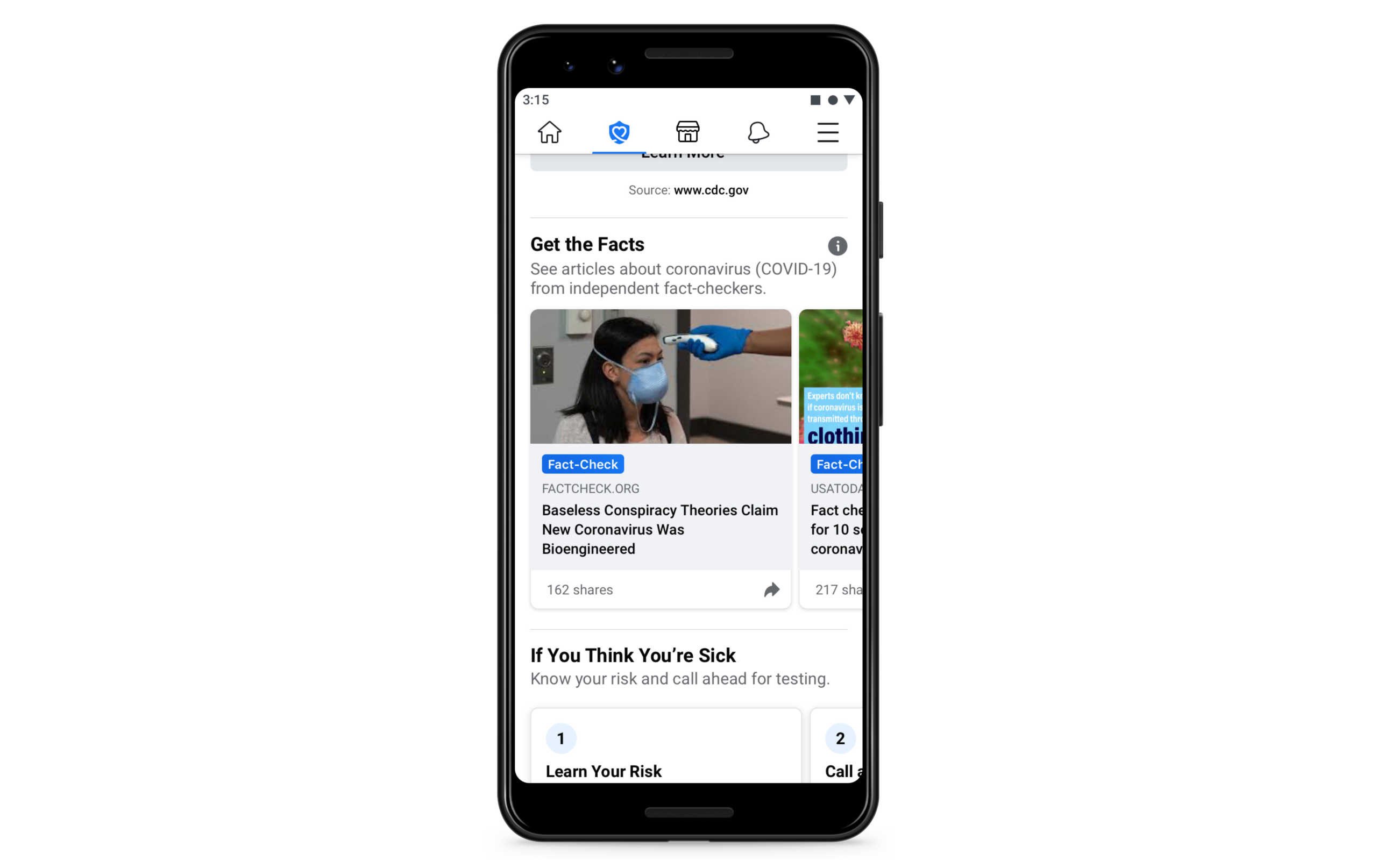Open the Marketplace store icon
The height and width of the screenshot is (868, 1377).
point(687,131)
